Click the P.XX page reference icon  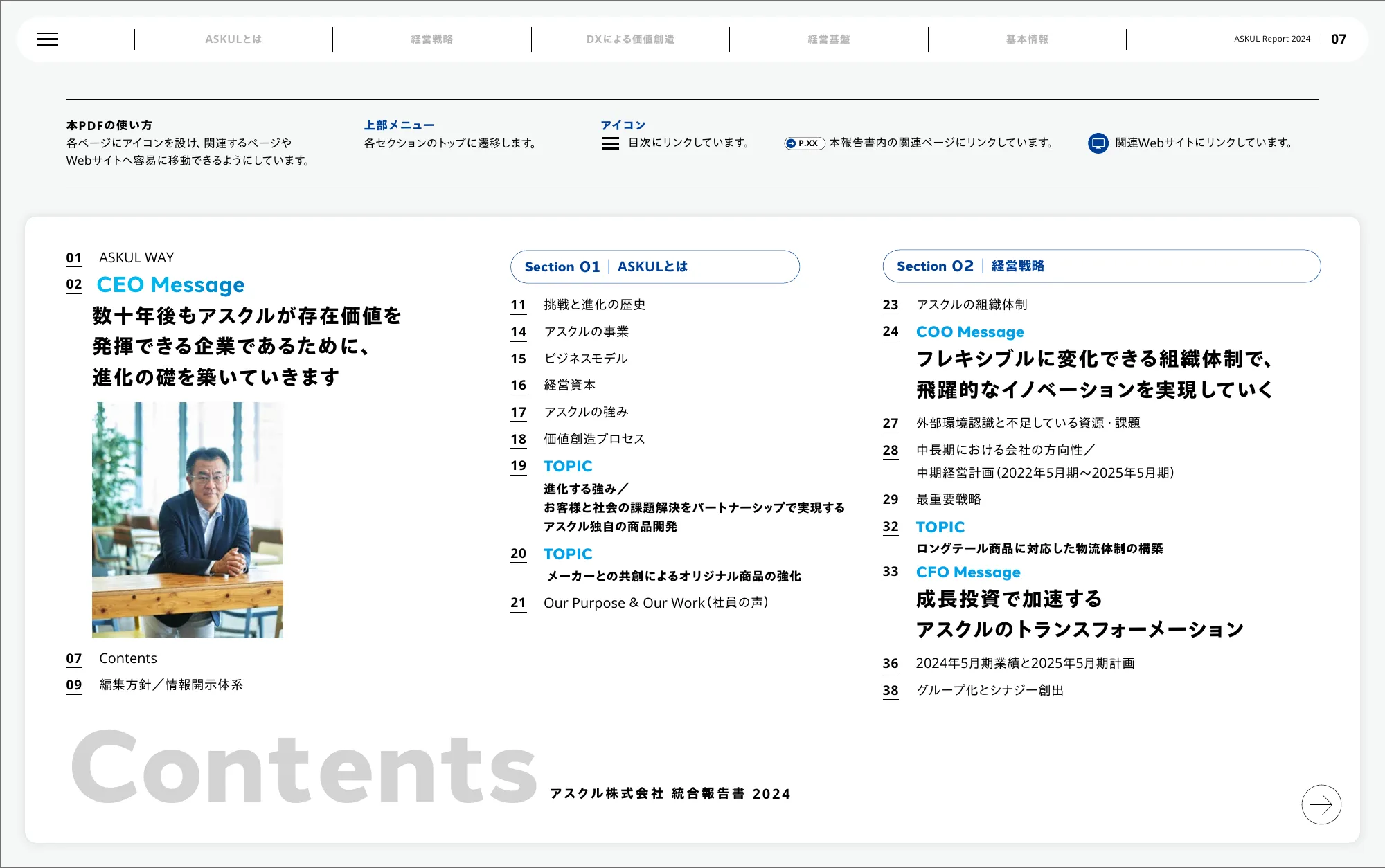[803, 143]
